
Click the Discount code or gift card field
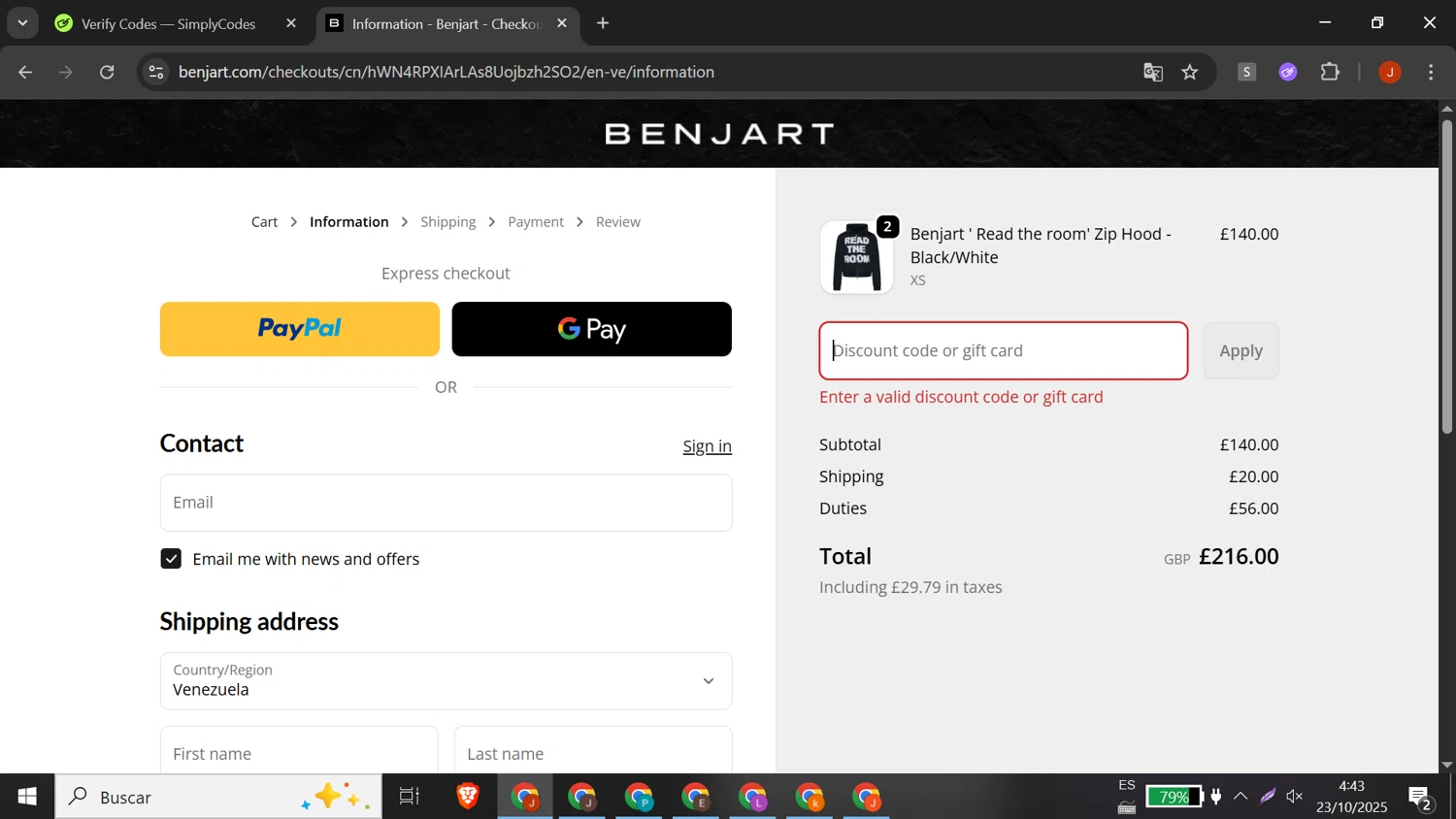pyautogui.click(x=1004, y=350)
